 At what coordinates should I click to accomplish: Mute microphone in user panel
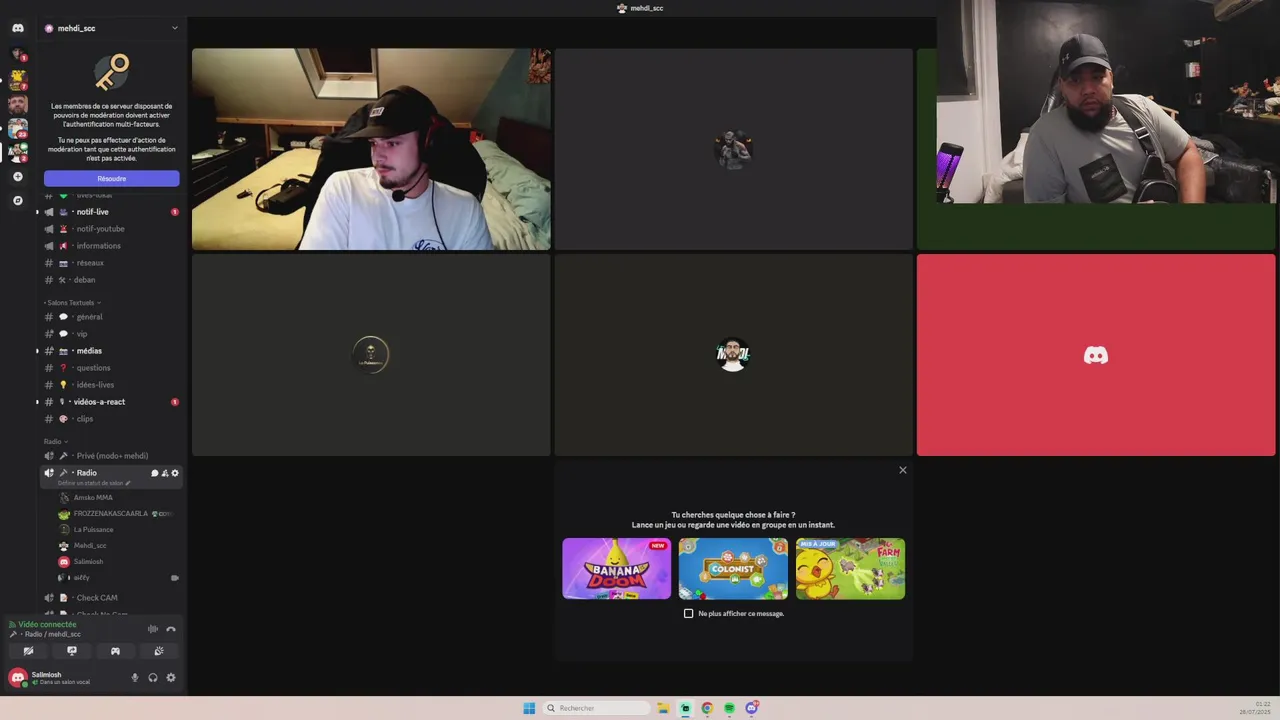click(x=135, y=678)
